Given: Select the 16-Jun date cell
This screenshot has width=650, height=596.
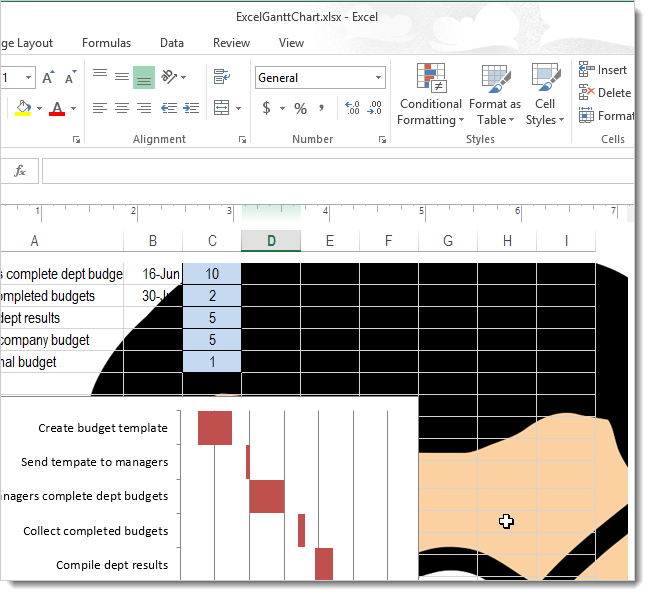Looking at the screenshot, I should [153, 274].
